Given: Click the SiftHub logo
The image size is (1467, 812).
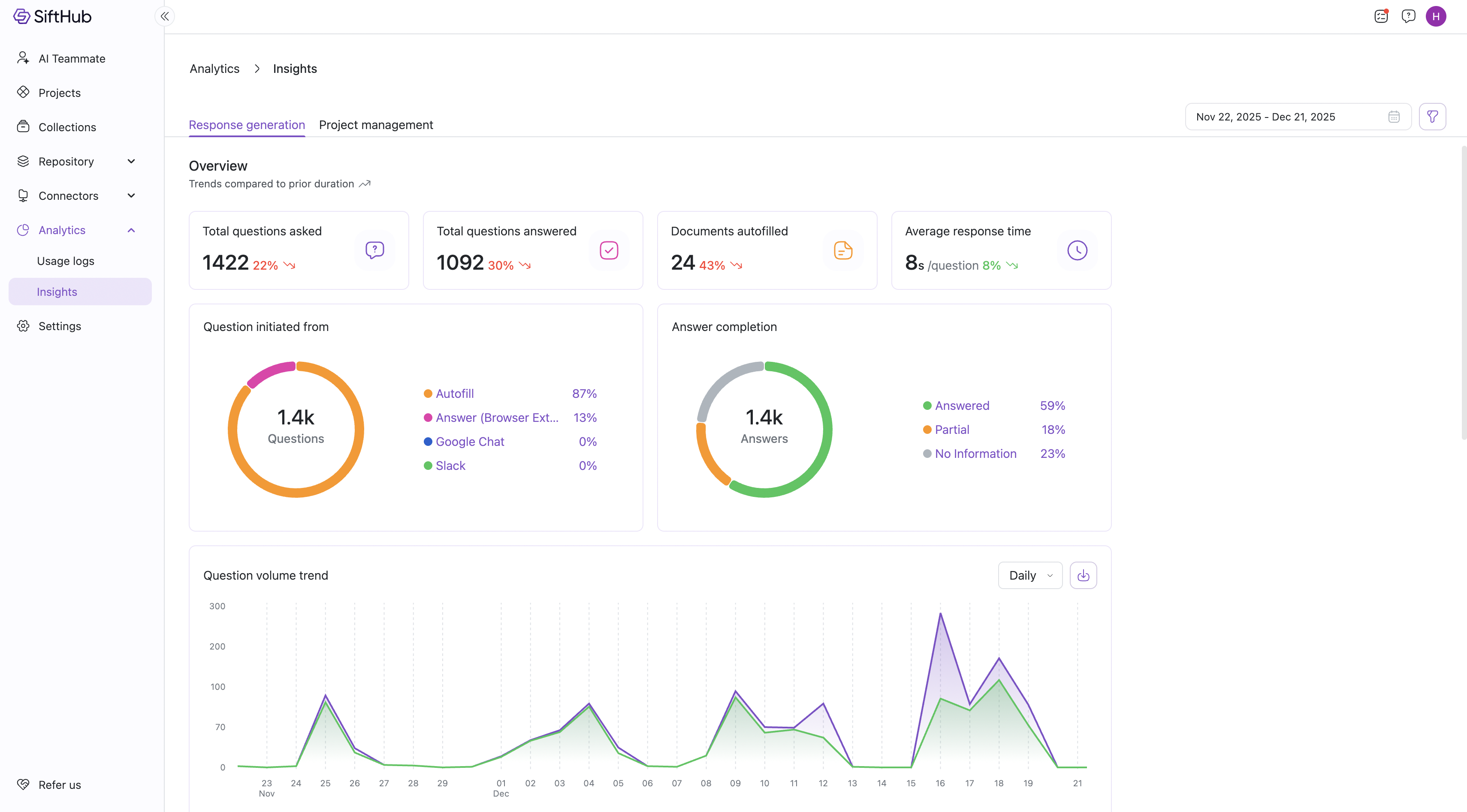Looking at the screenshot, I should (52, 16).
